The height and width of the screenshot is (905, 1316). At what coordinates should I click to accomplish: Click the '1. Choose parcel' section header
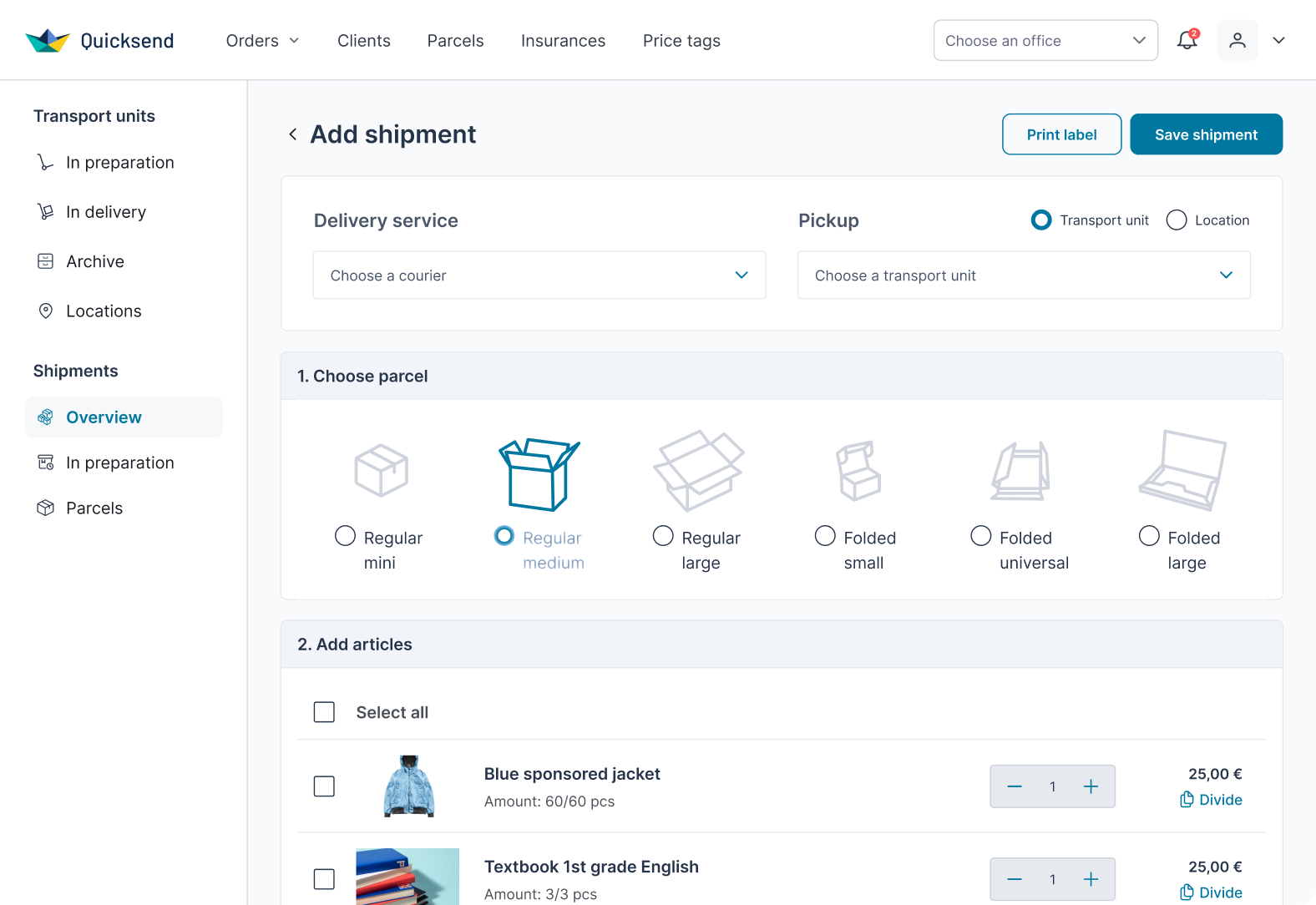tap(782, 376)
